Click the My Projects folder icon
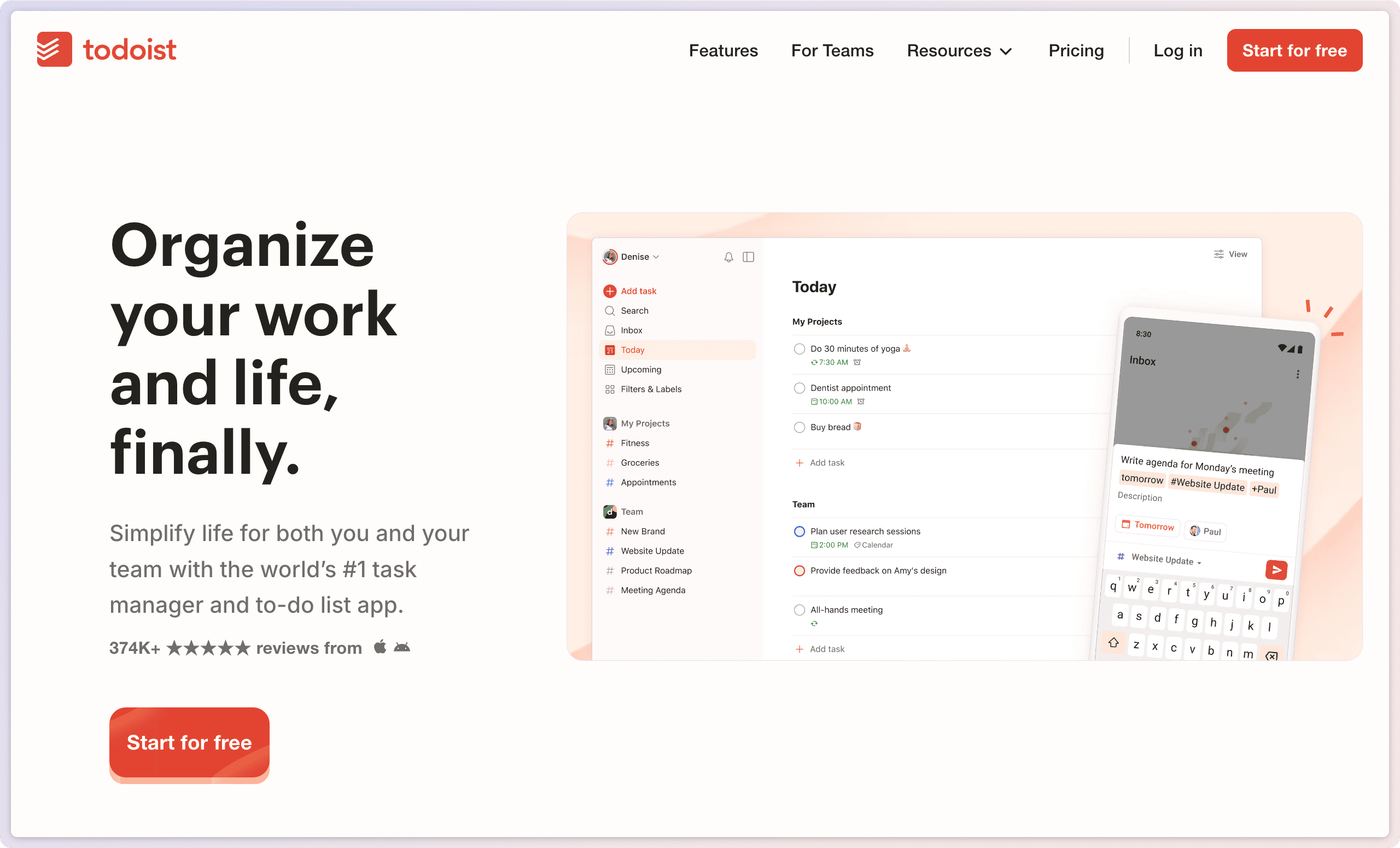This screenshot has width=1400, height=848. [x=610, y=423]
